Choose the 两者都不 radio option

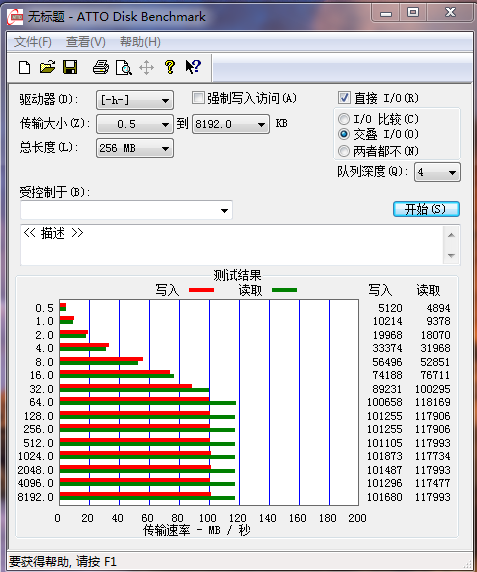tap(344, 151)
